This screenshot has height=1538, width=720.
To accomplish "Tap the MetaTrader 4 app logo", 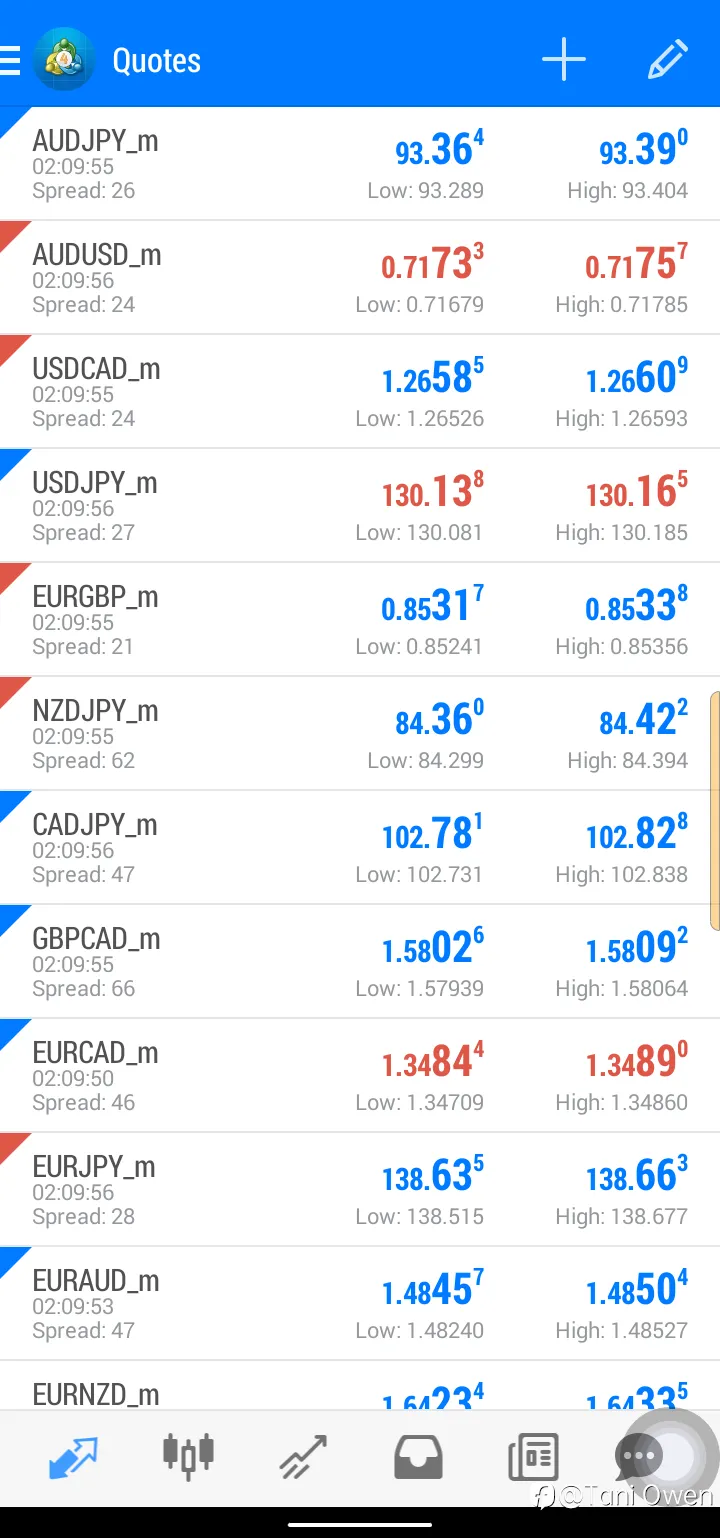I will [x=64, y=61].
